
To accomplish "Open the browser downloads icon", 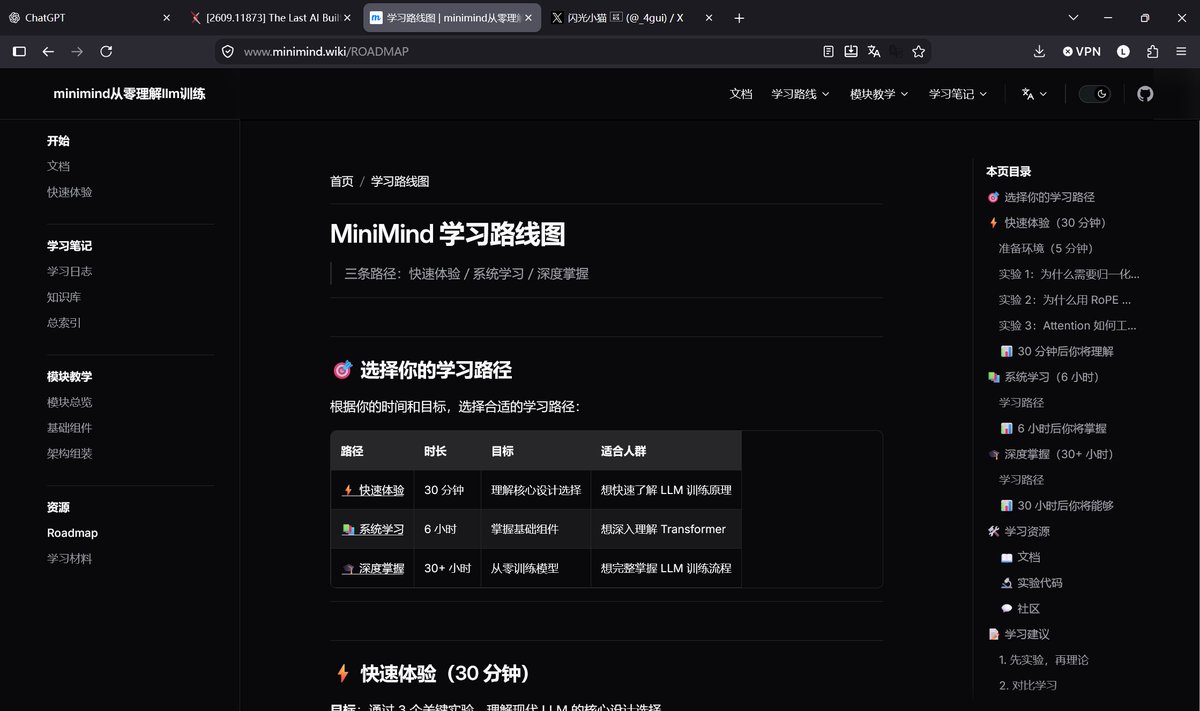I will (1039, 51).
